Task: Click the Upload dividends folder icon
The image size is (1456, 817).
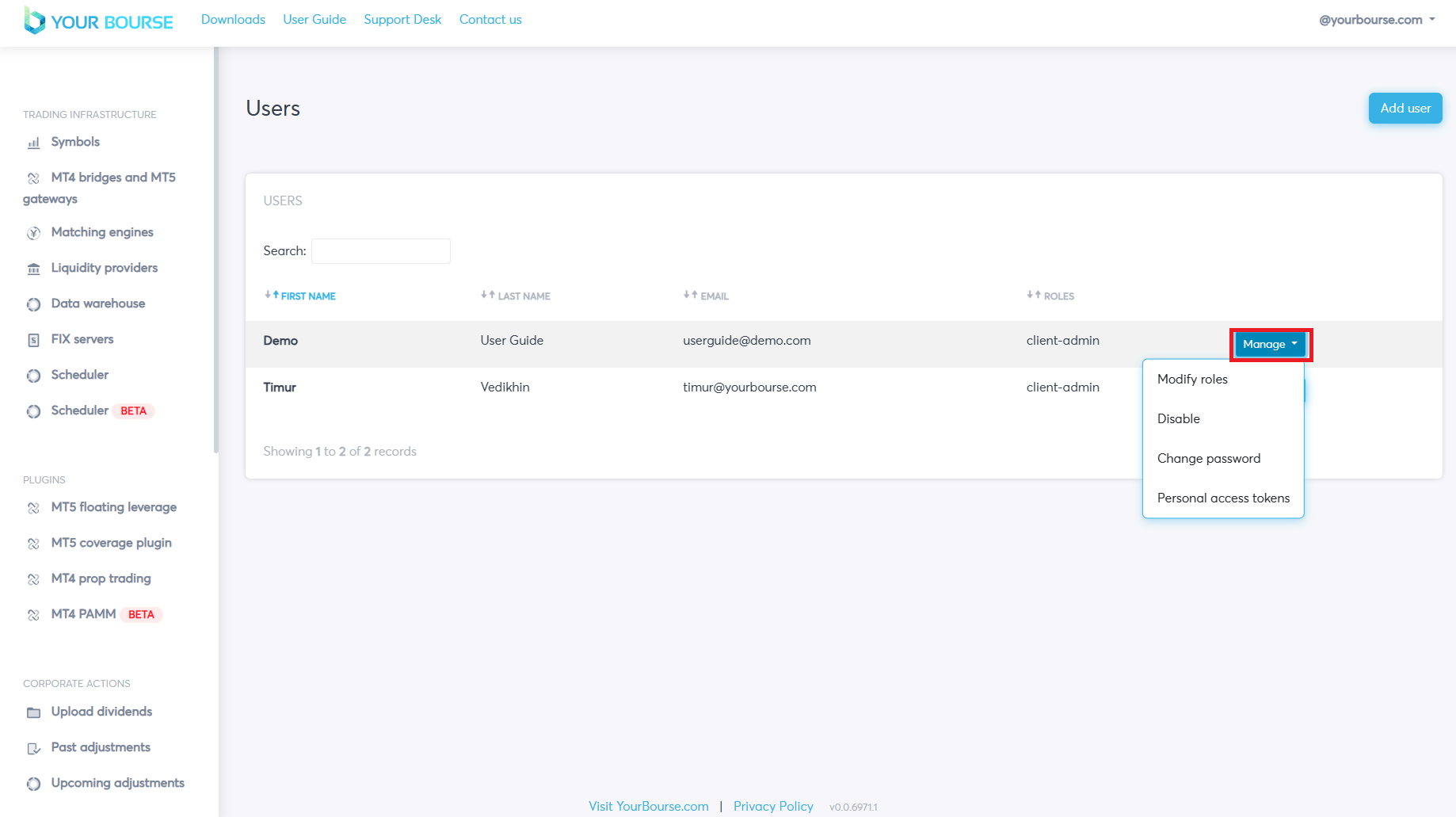Action: (33, 712)
